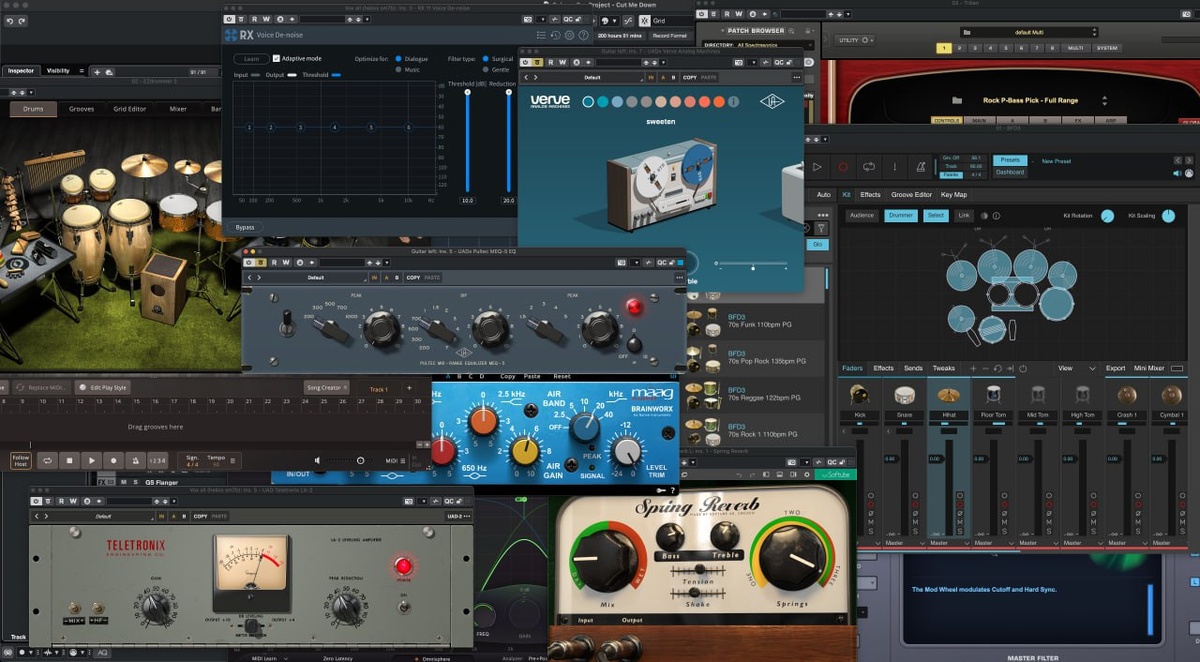The height and width of the screenshot is (662, 1200).
Task: Click the Floor Tom icon in BFD3 mixer
Action: point(993,395)
